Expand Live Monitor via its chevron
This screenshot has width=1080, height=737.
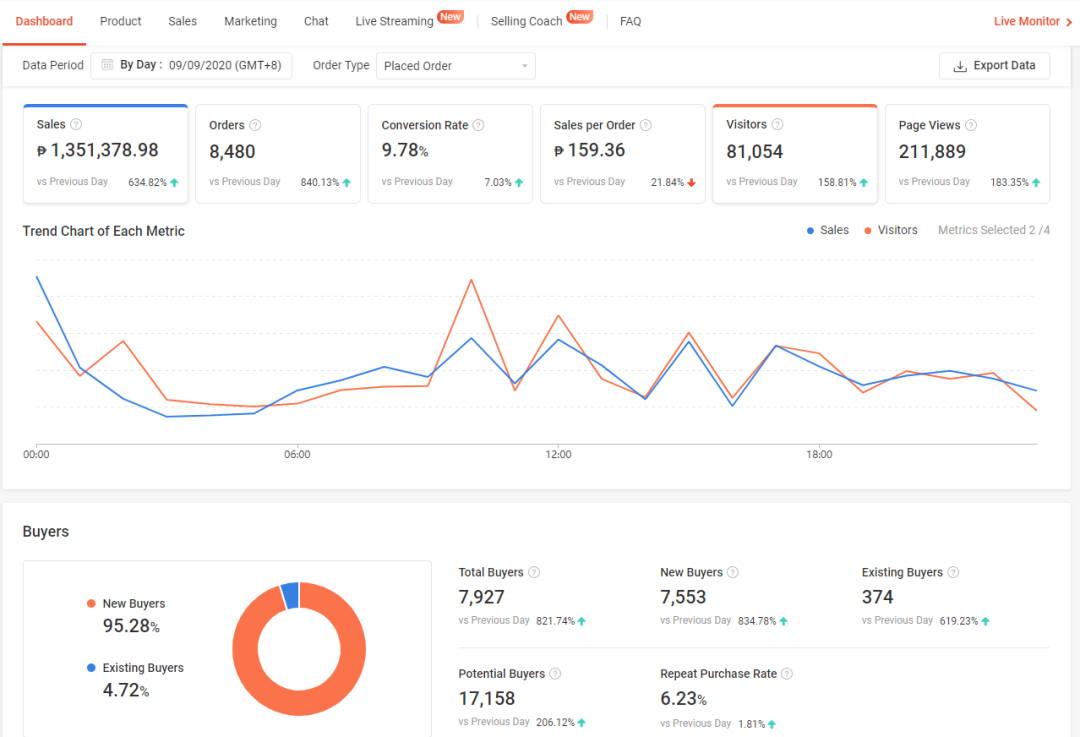point(1069,22)
